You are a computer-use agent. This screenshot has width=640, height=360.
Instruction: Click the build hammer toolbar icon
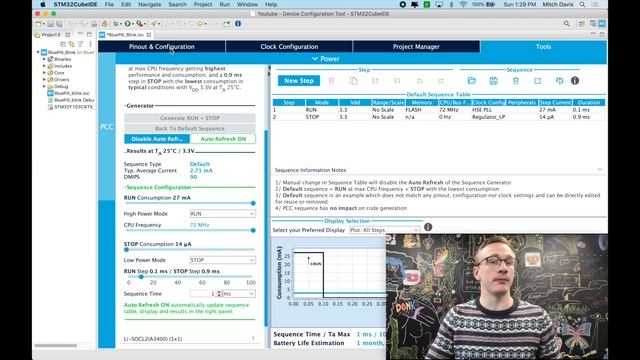[104, 24]
